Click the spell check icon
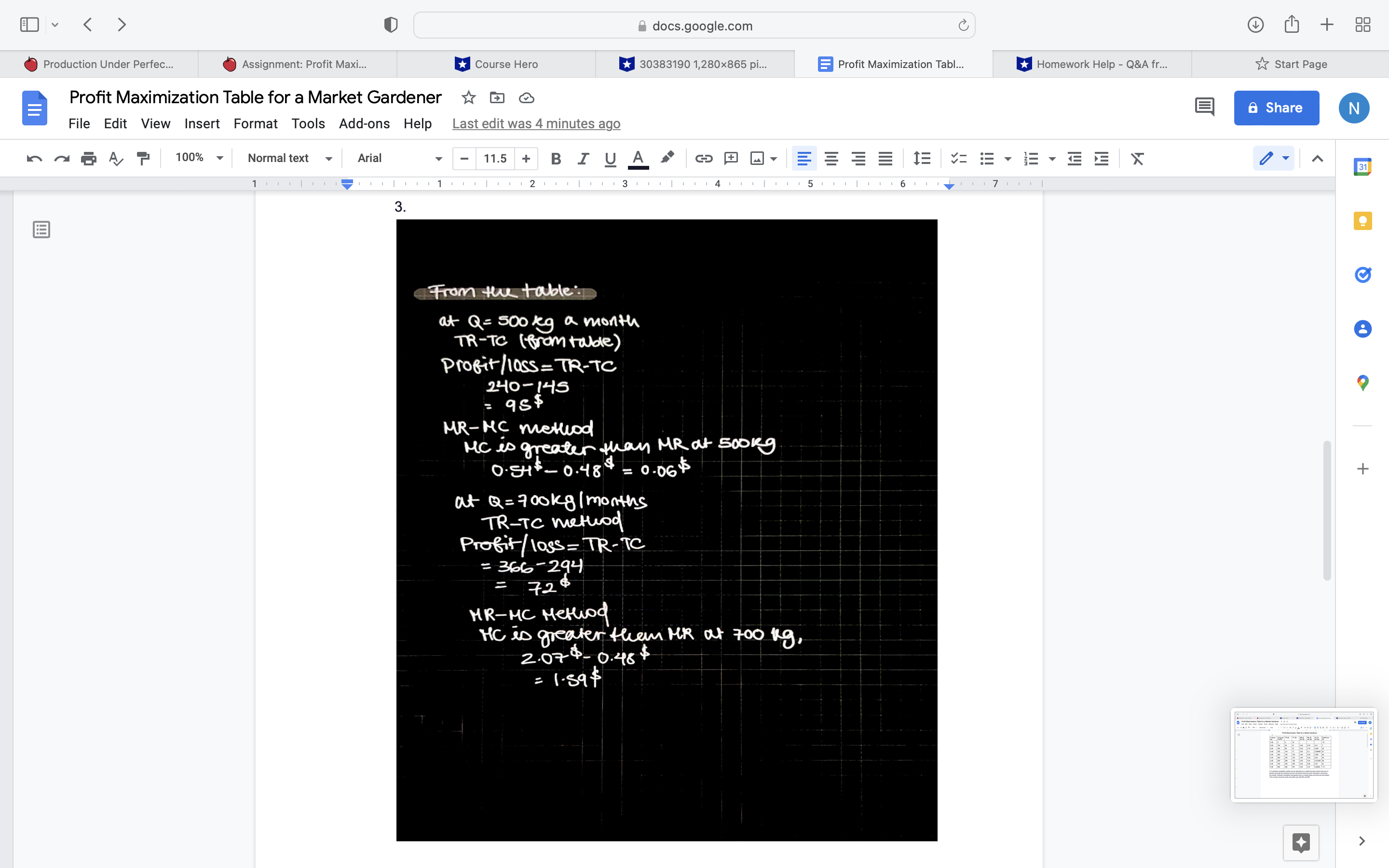 tap(116, 159)
